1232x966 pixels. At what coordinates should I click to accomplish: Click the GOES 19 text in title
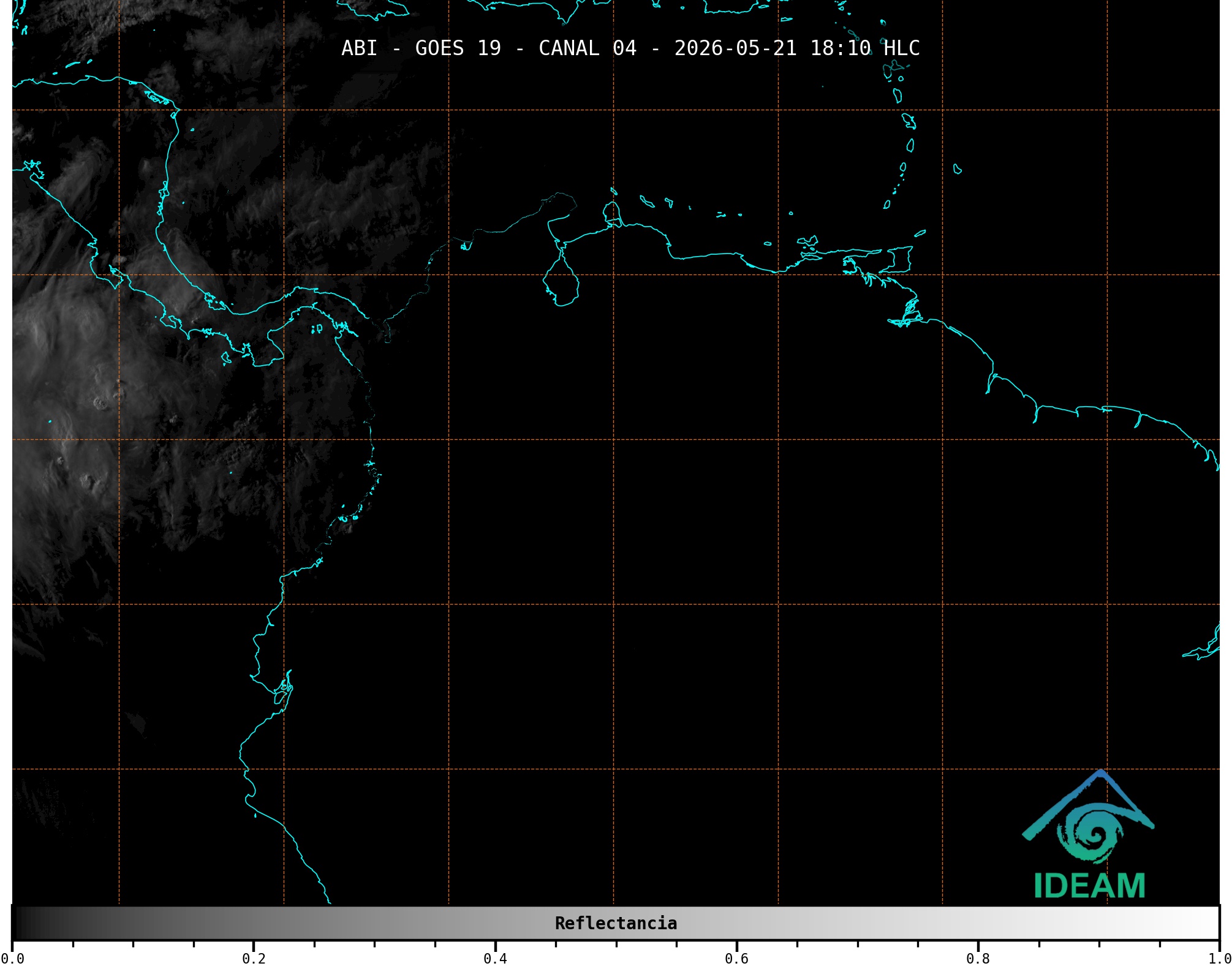tap(458, 48)
